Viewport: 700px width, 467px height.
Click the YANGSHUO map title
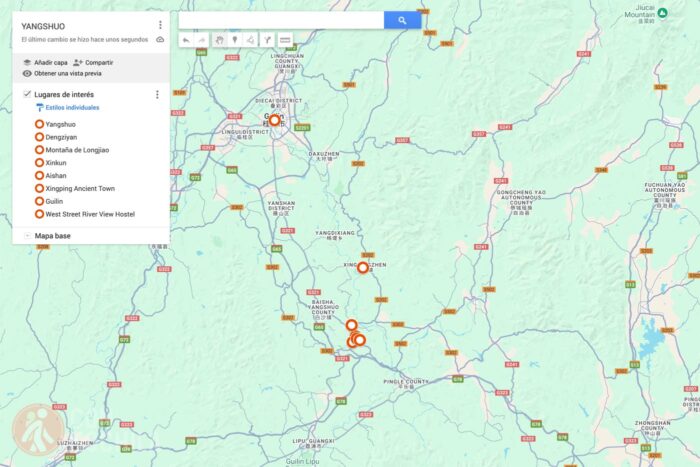click(x=43, y=26)
